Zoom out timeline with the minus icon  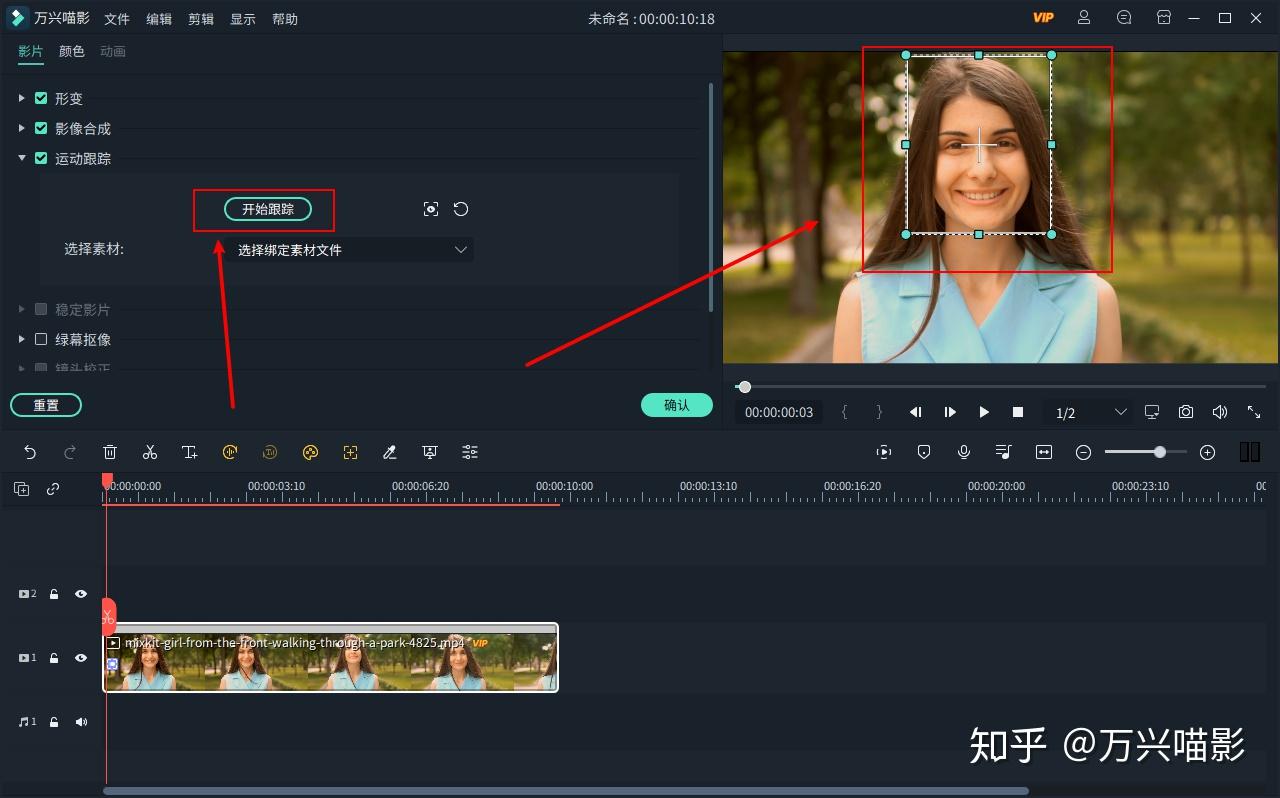click(1083, 452)
